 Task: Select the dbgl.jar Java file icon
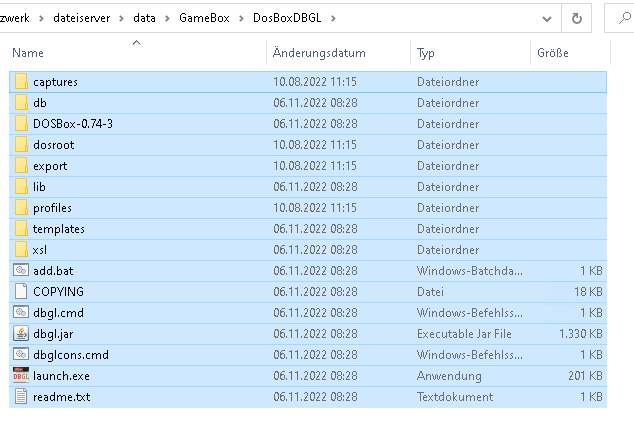[21, 333]
